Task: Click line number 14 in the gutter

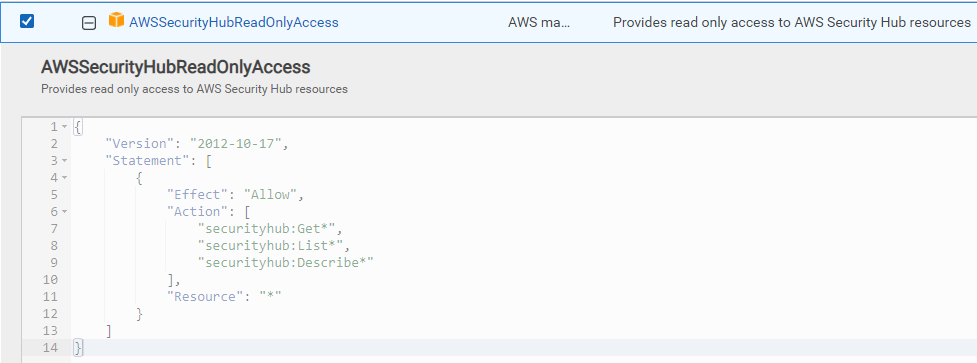Action: pos(50,347)
